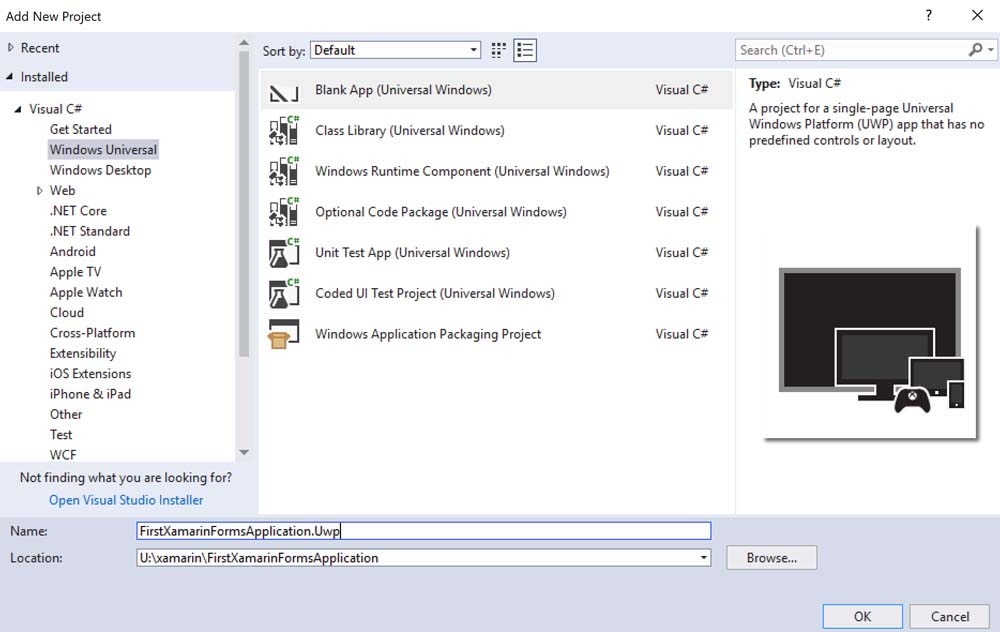This screenshot has height=632, width=1000.
Task: Switch to small icons view
Action: coord(499,50)
